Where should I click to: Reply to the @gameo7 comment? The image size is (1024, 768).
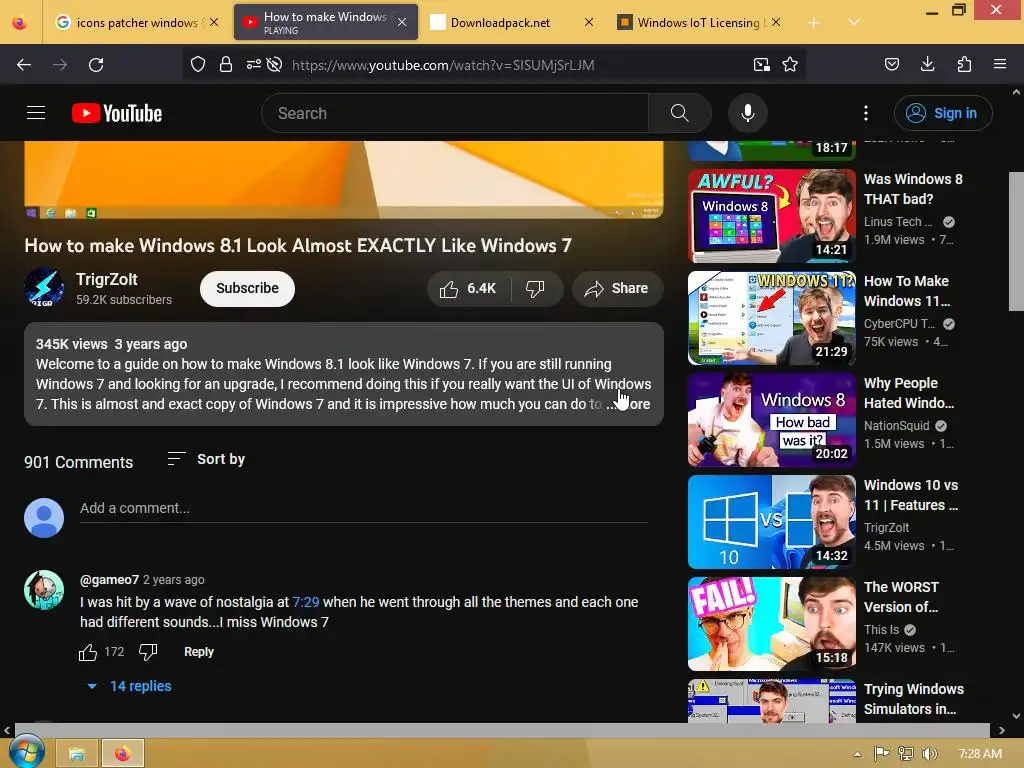[x=199, y=652]
